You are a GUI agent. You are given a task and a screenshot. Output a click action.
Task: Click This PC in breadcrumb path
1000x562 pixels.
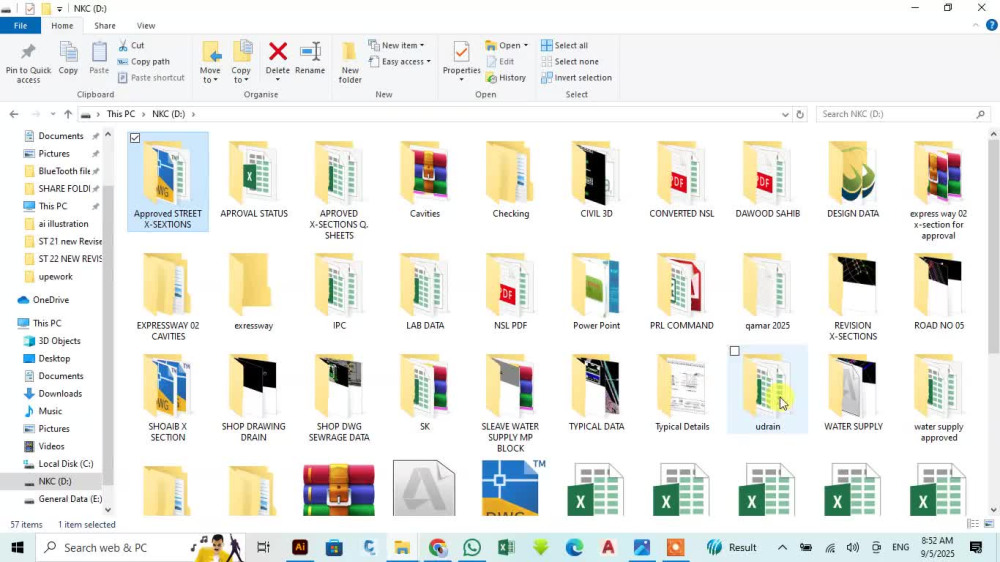tap(121, 114)
